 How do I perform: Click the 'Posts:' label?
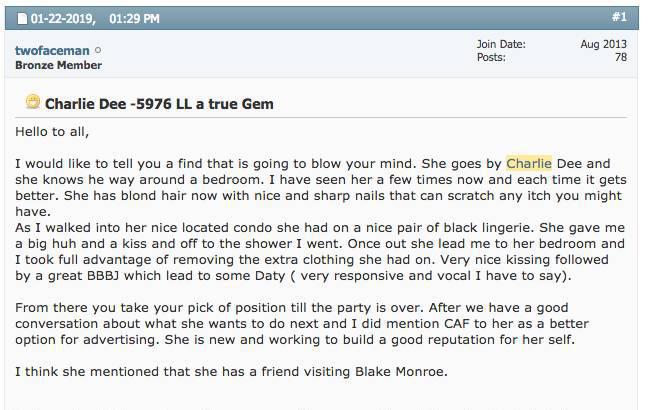click(491, 57)
